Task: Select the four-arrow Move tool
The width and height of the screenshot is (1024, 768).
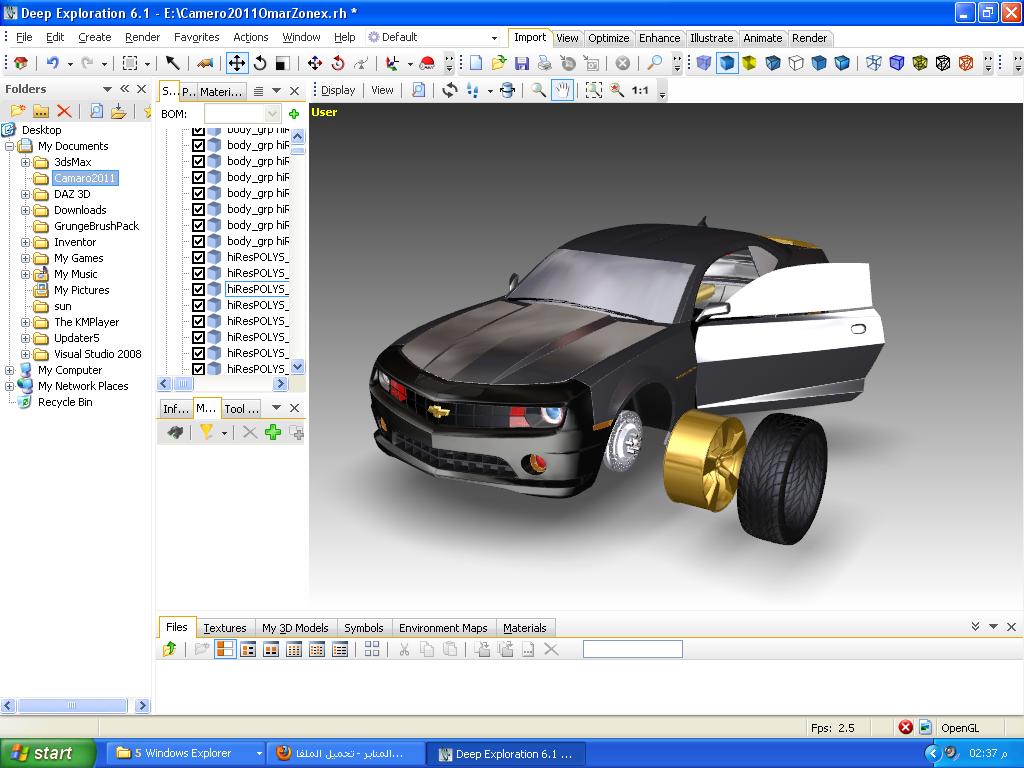Action: coord(236,63)
